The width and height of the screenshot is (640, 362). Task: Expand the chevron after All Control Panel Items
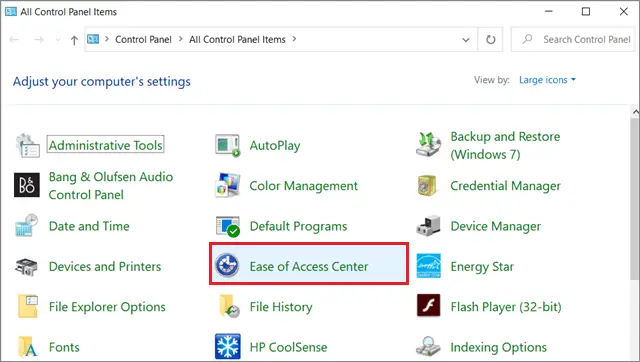(x=294, y=39)
